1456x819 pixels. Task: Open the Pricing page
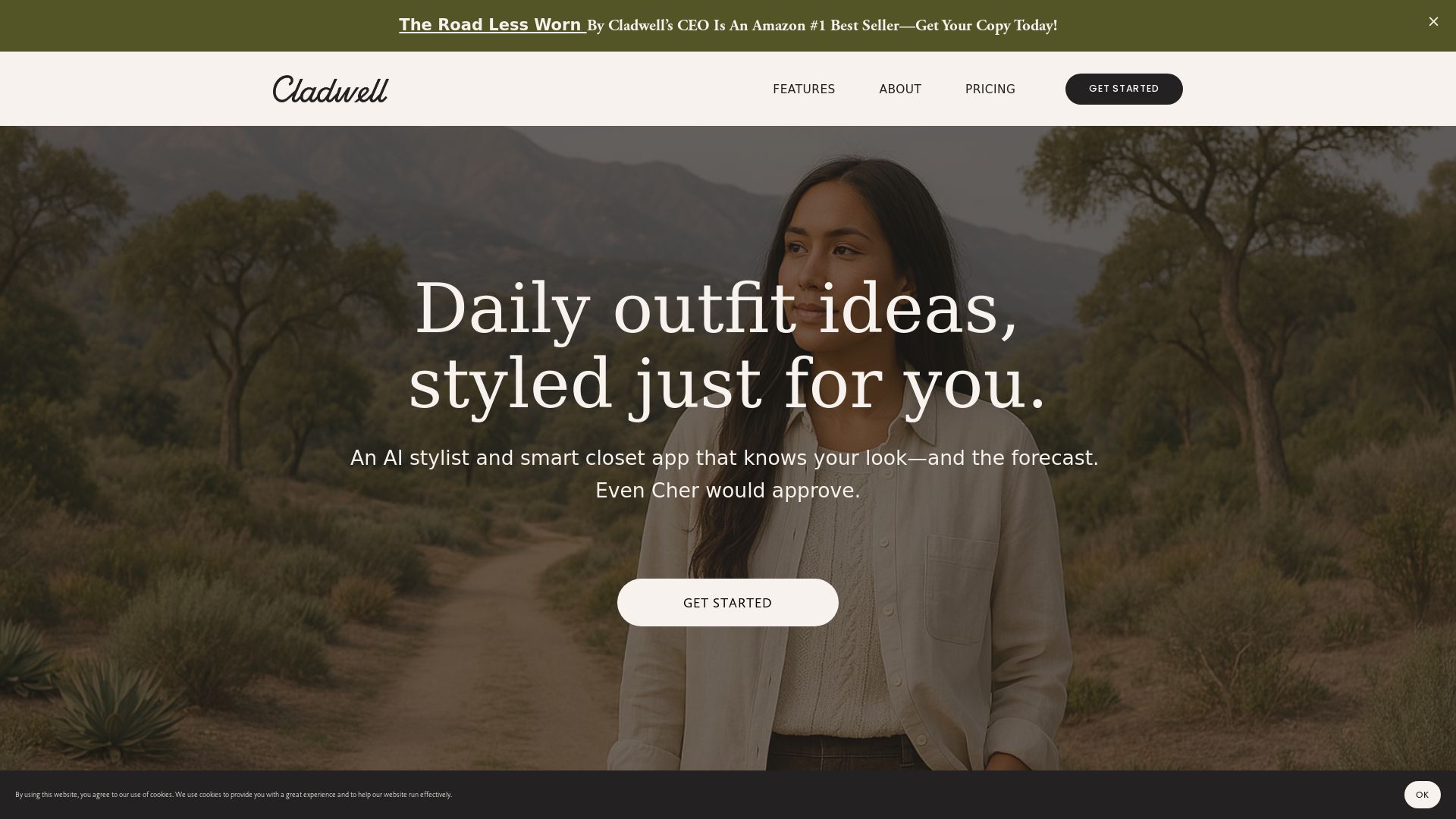coord(990,89)
